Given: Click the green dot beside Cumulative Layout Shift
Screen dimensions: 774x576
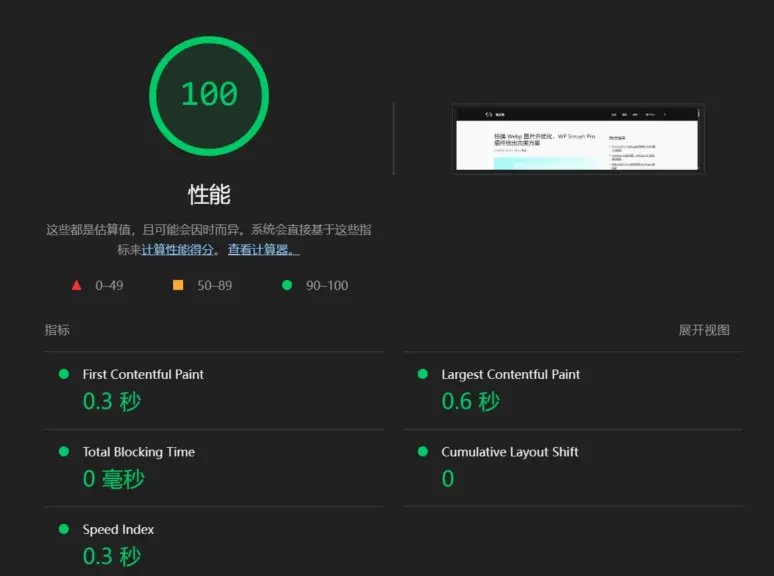Looking at the screenshot, I should [423, 452].
